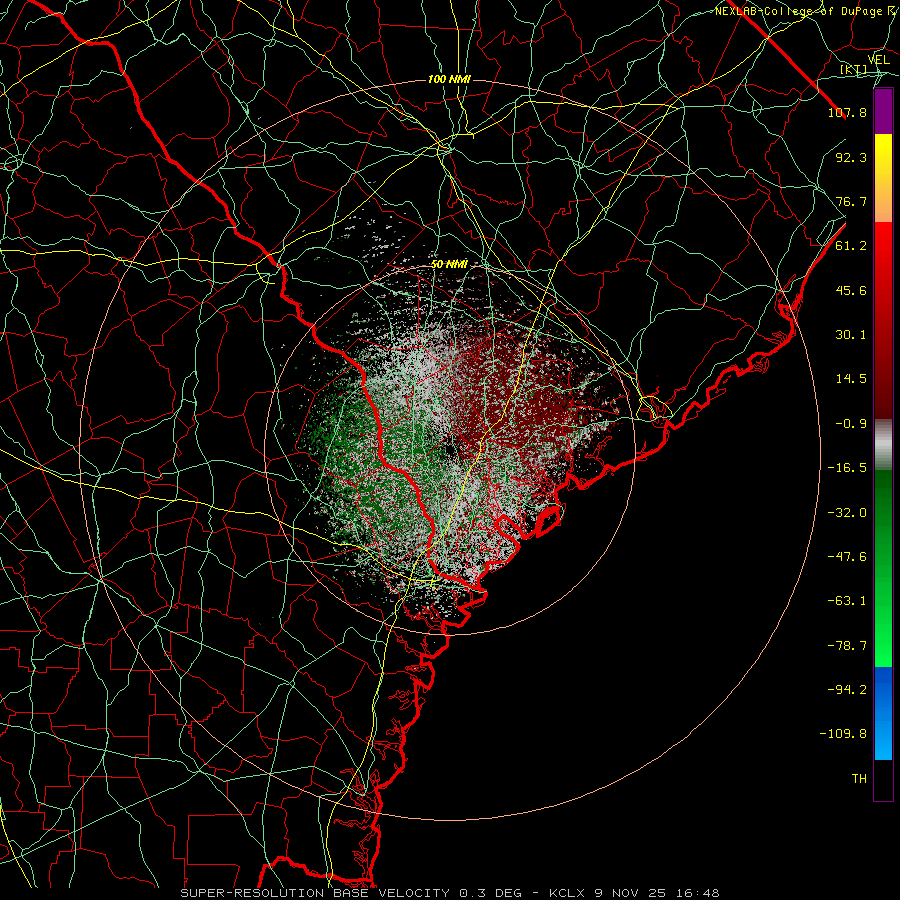Pick the 30.1 legend value
The height and width of the screenshot is (900, 900).
click(x=851, y=335)
